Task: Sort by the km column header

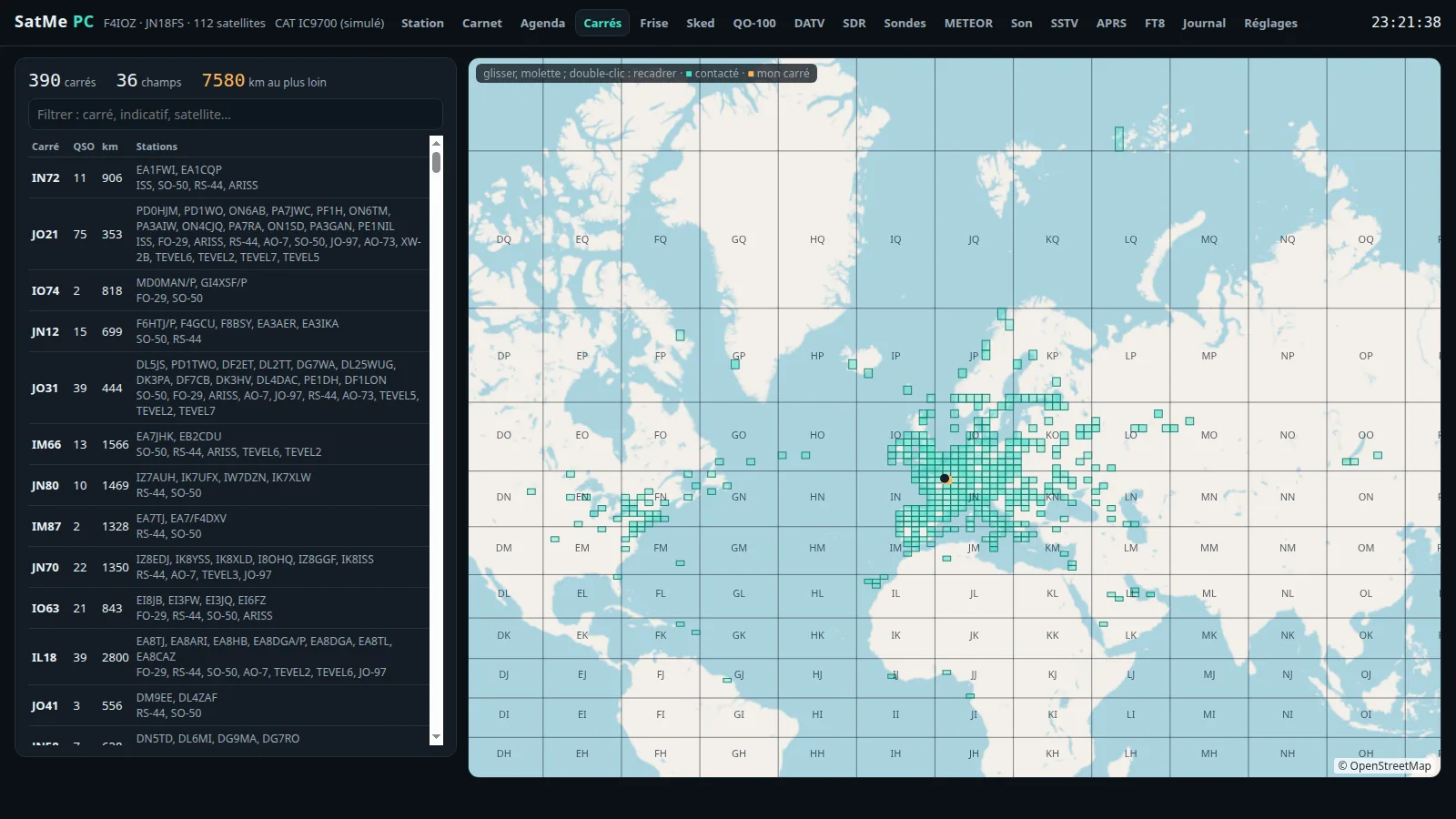Action: [x=110, y=147]
